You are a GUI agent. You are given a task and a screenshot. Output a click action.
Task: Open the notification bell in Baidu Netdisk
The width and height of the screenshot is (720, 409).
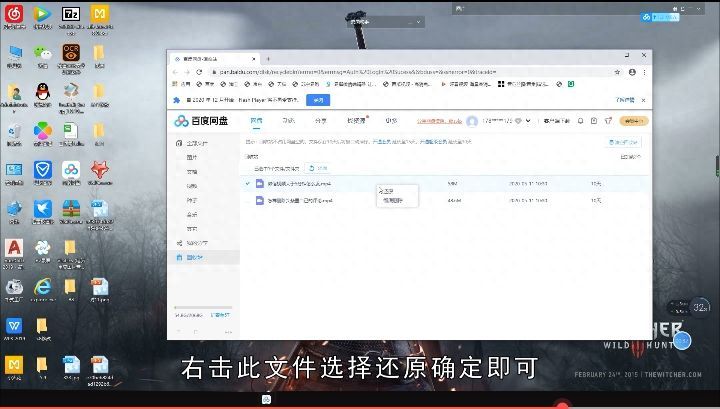(580, 121)
